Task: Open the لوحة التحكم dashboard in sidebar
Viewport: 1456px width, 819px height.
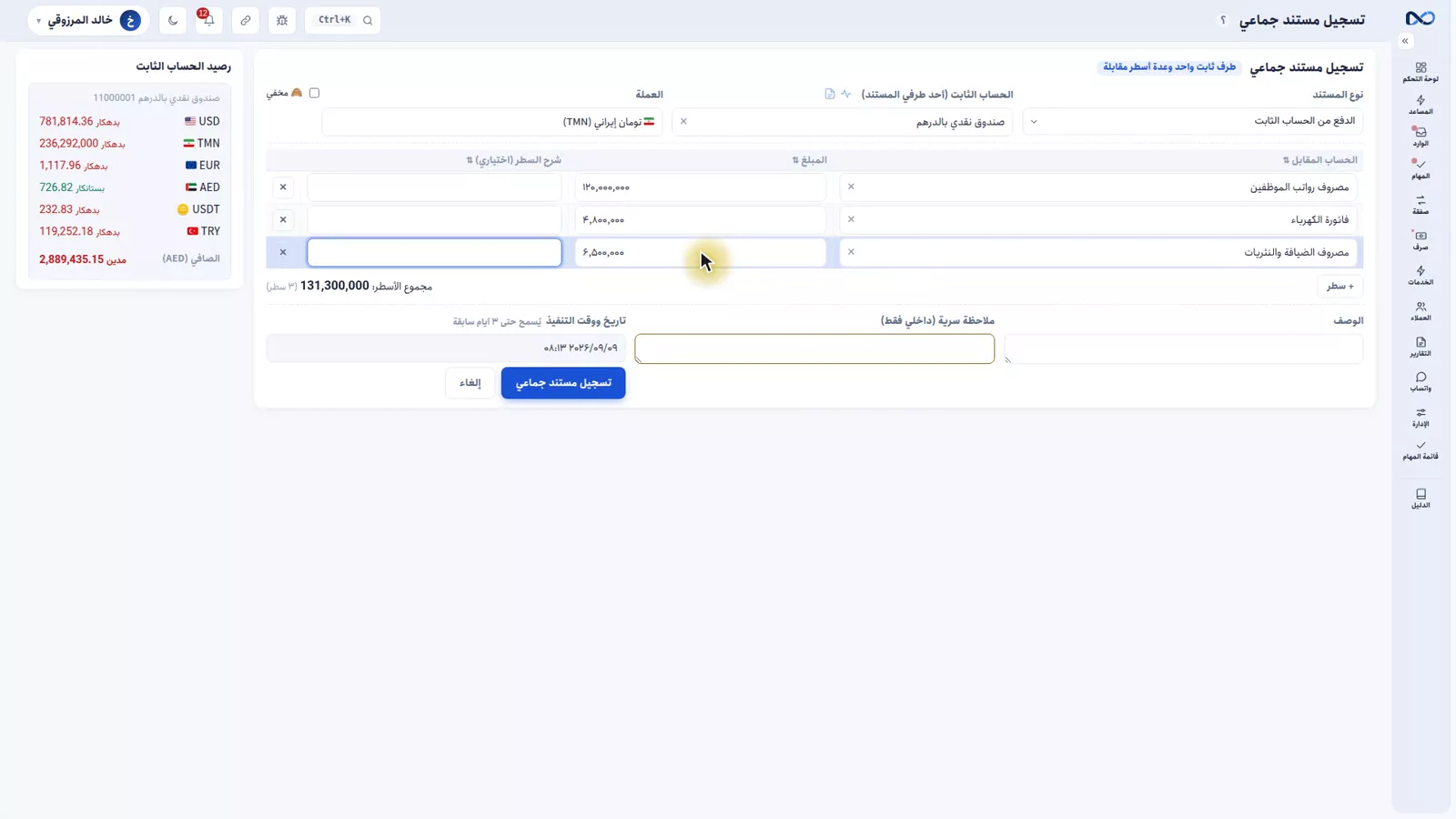Action: pos(1421,72)
